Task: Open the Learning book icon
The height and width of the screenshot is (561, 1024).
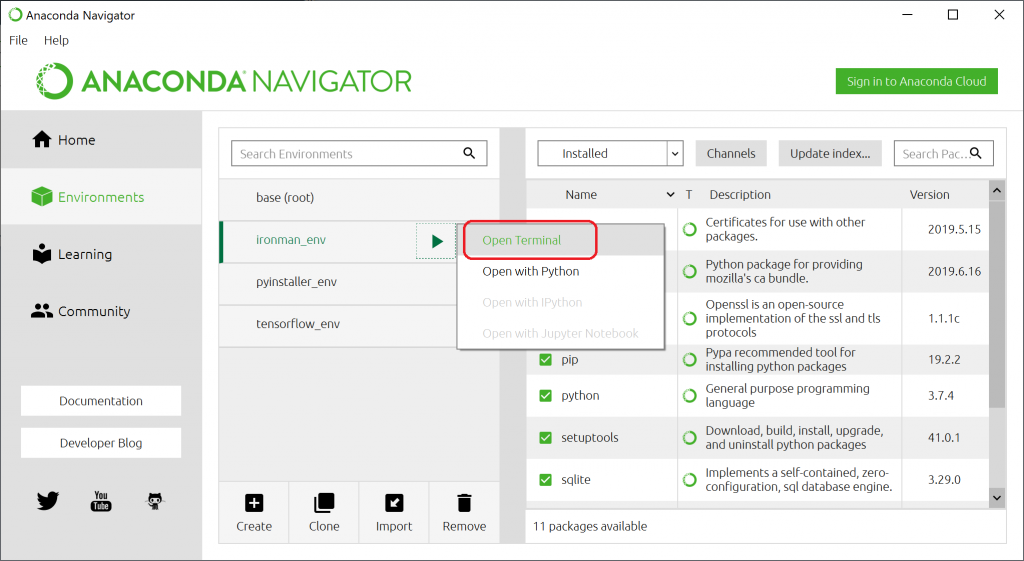Action: click(42, 253)
